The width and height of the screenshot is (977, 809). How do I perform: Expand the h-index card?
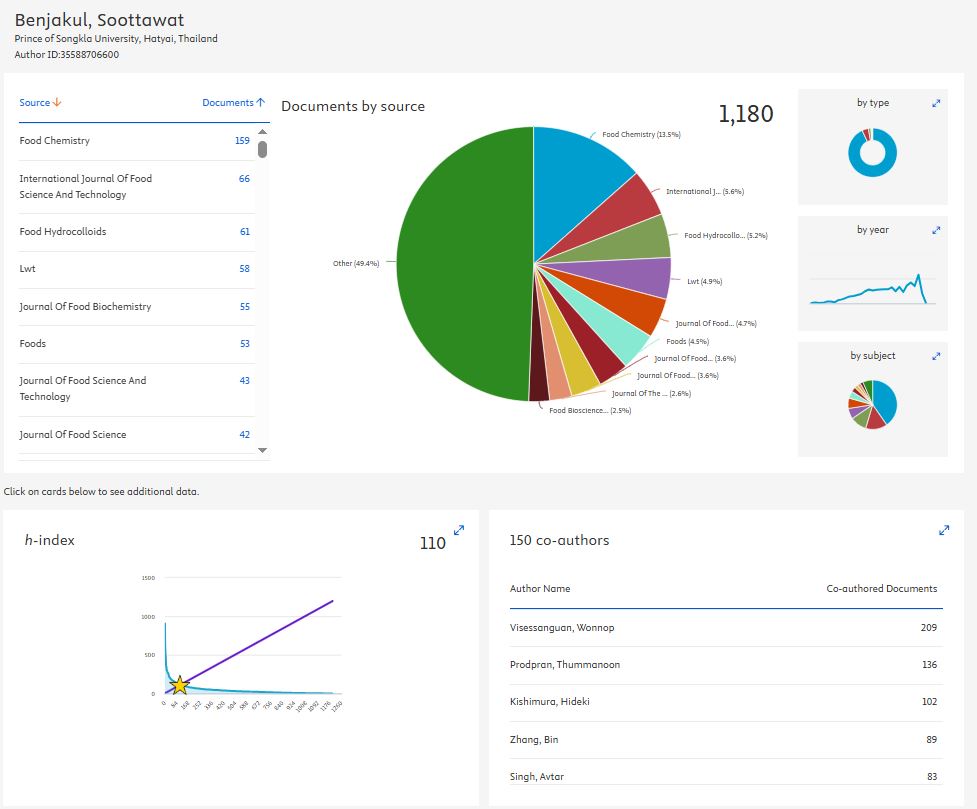[459, 530]
